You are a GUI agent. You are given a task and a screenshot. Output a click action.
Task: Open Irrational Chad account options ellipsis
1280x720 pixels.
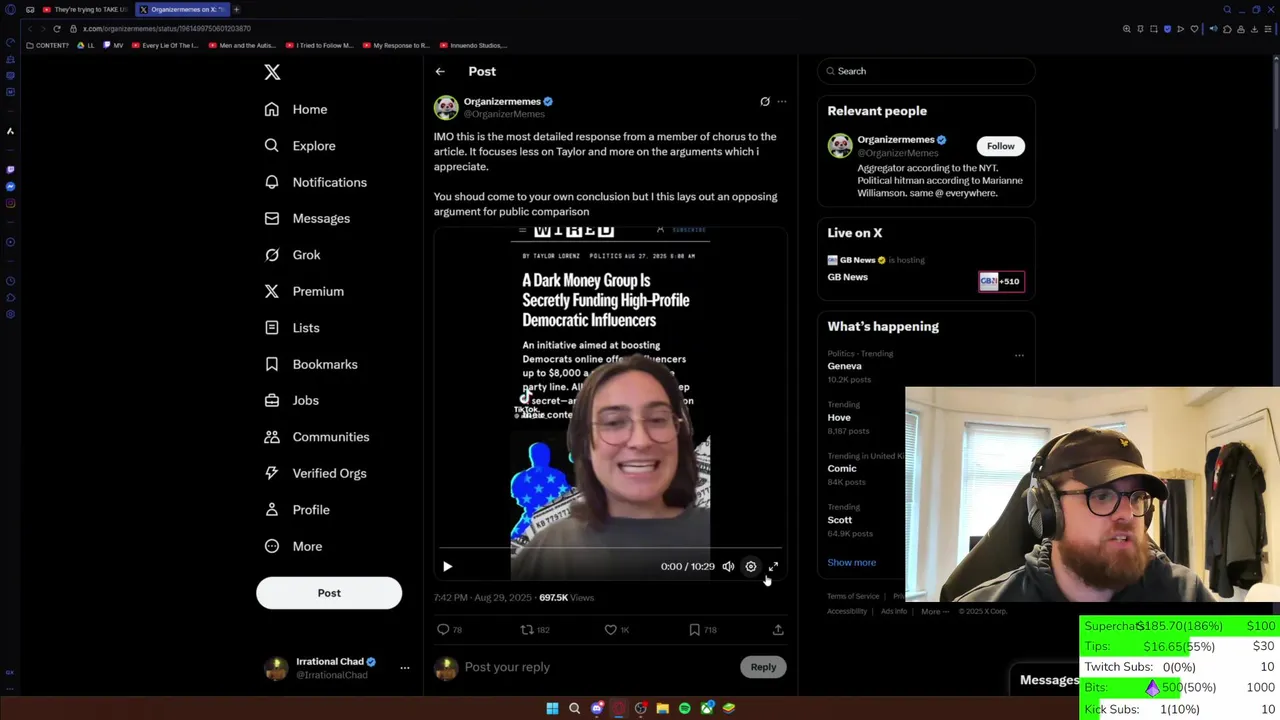(405, 668)
